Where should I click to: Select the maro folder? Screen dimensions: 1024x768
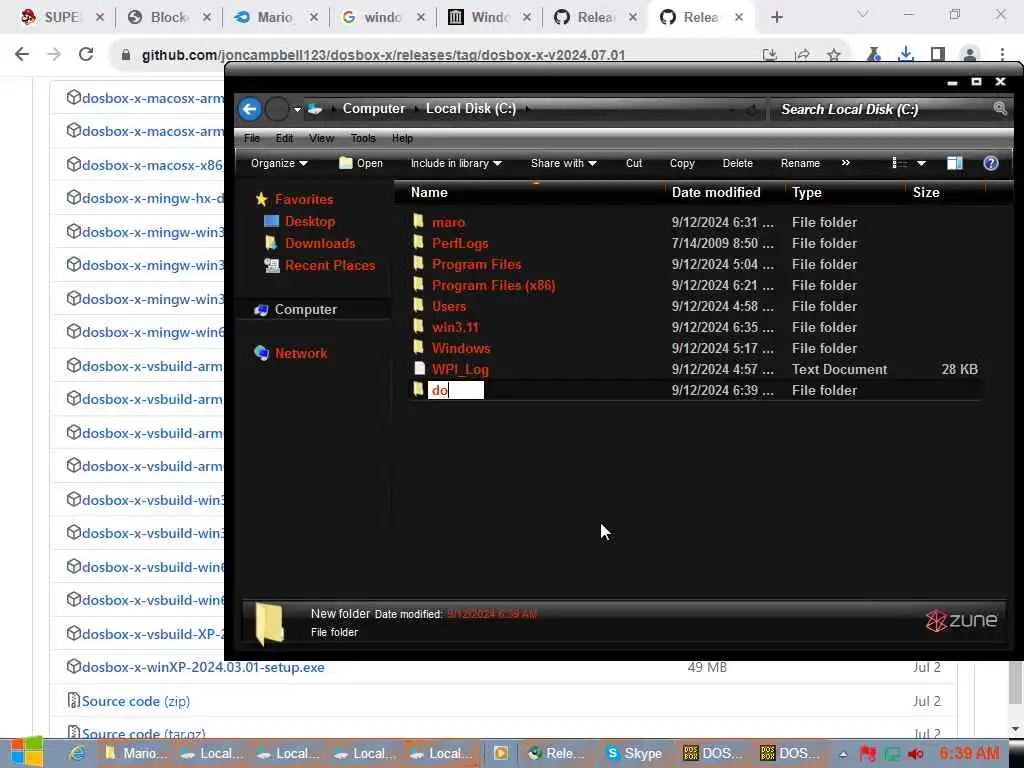(x=448, y=222)
